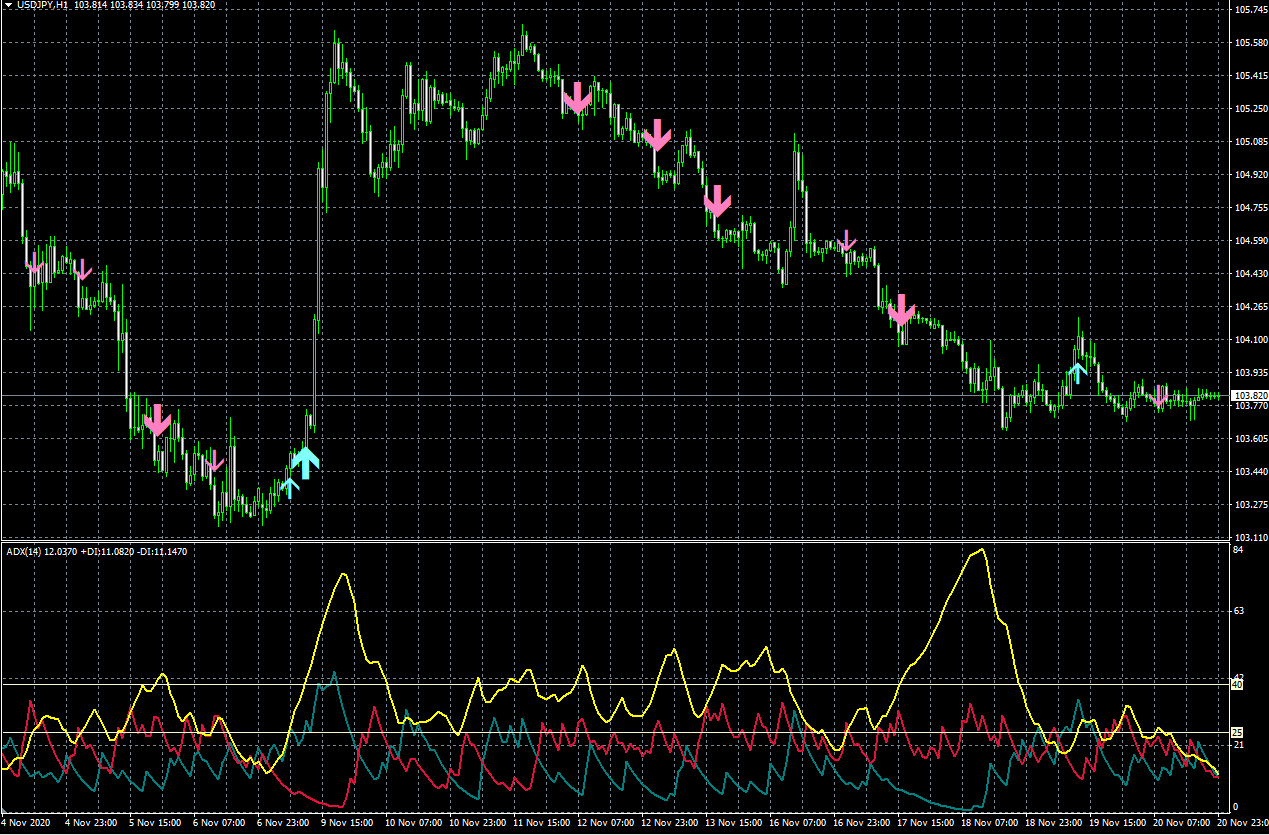Click the 9 Nov 15:00 time label
The height and width of the screenshot is (835, 1269).
click(x=346, y=823)
